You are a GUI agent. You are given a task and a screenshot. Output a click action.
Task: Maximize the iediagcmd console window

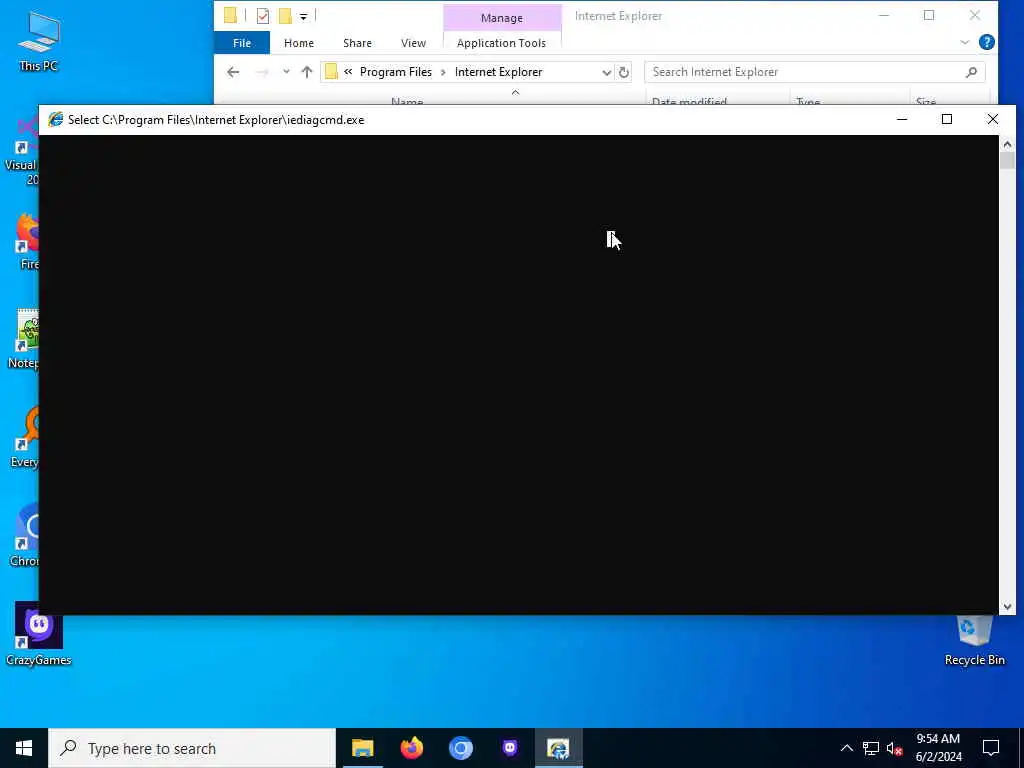947,120
